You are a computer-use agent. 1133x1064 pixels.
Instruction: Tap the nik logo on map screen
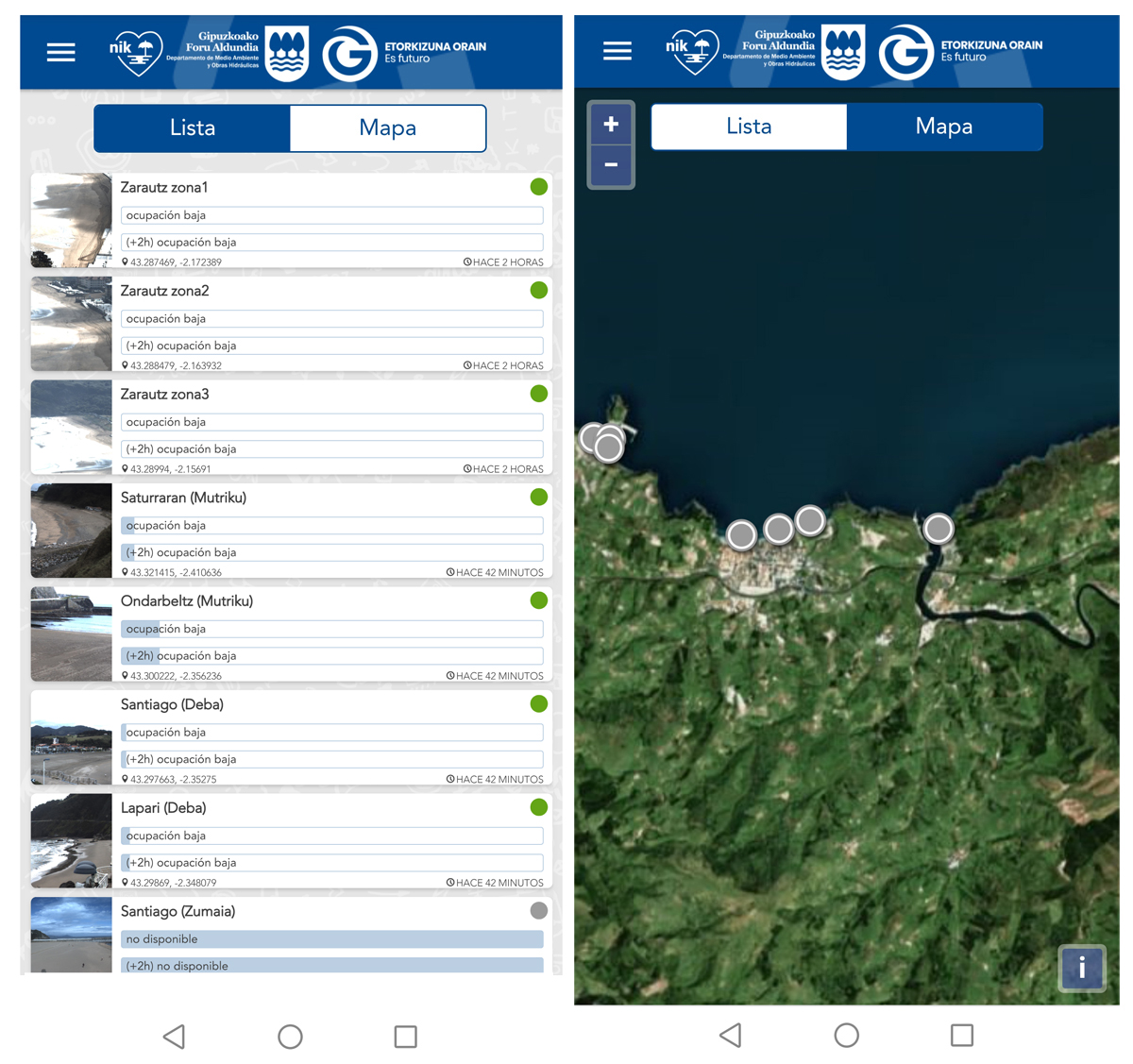click(x=692, y=50)
